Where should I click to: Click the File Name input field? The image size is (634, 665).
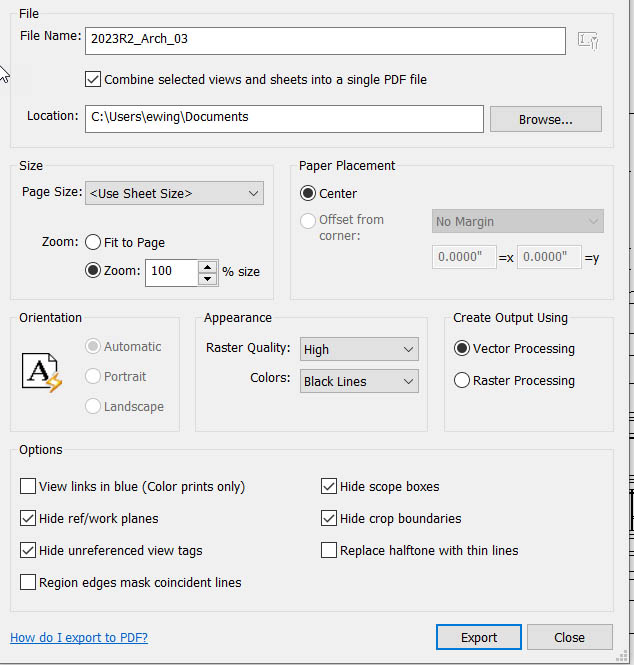[325, 41]
